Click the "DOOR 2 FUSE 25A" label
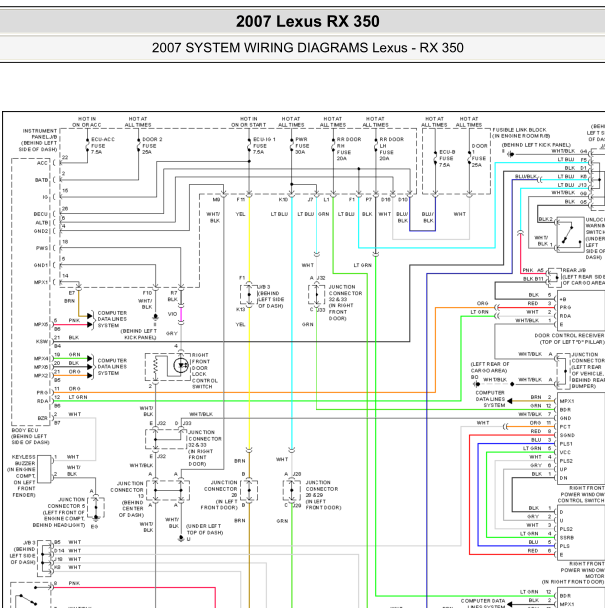Image resolution: width=605 pixels, height=608 pixels. tap(152, 145)
